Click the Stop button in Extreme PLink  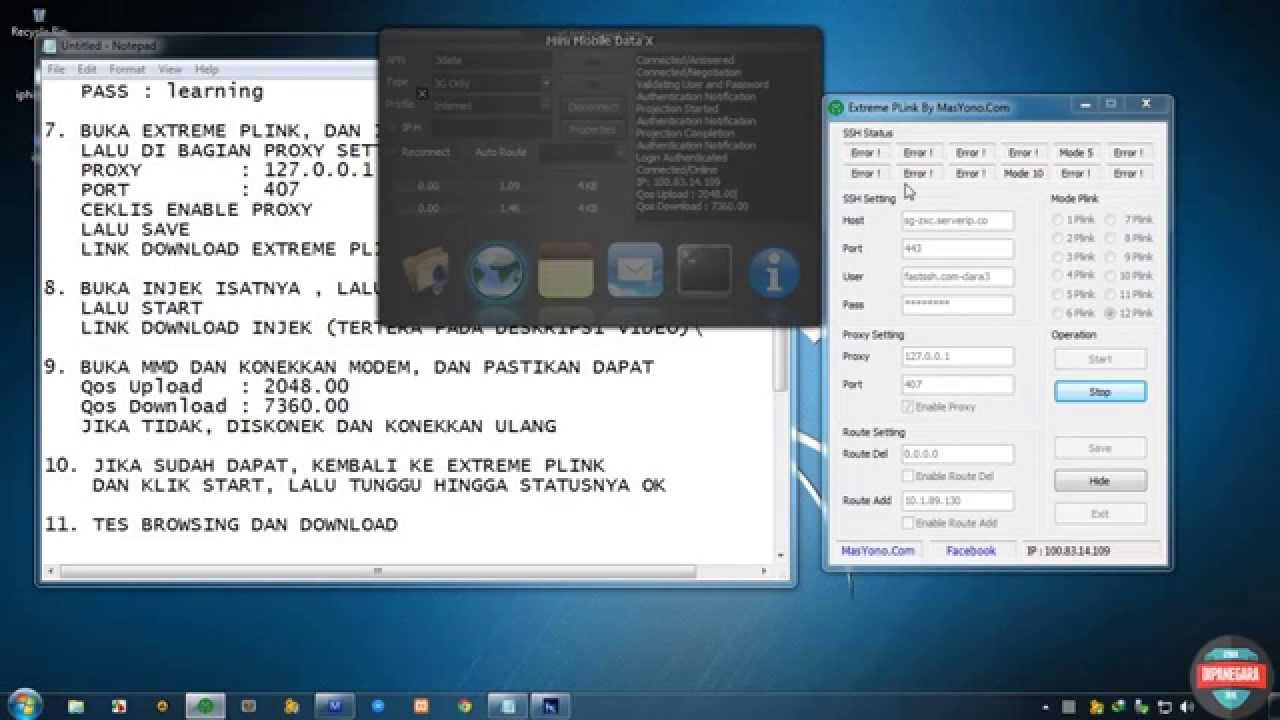point(1100,392)
